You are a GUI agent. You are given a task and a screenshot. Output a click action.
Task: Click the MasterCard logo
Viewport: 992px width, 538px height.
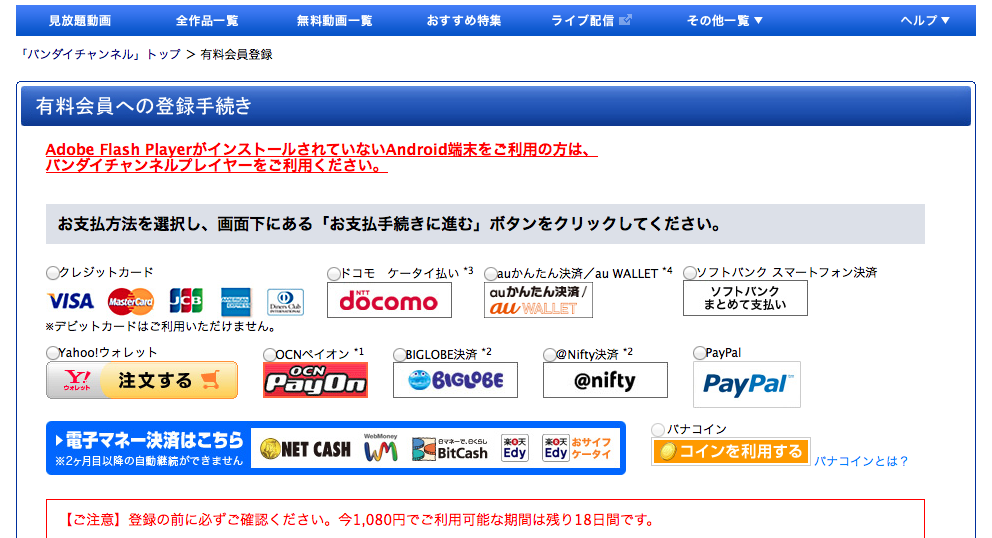click(131, 302)
